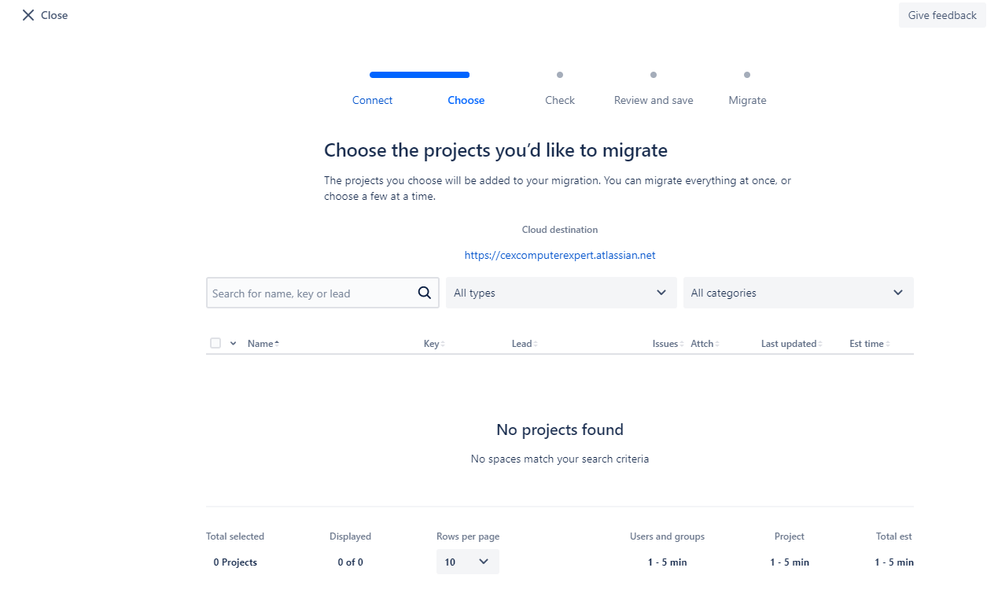Viewport: 998px width, 594px height.
Task: Sort by the Lead column header
Action: (524, 344)
